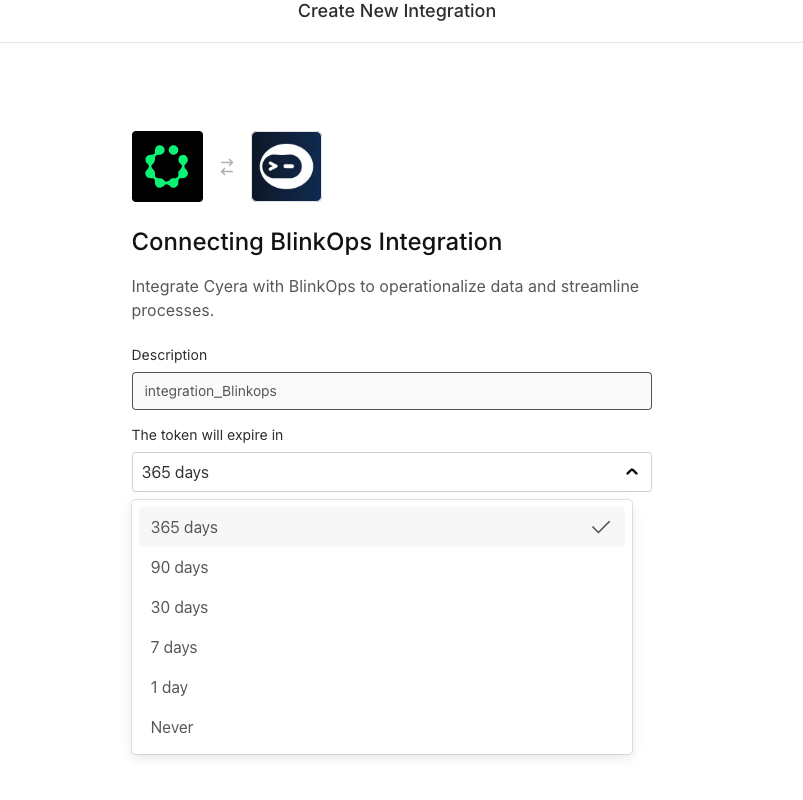
Task: Select the 7 days option
Action: click(x=382, y=647)
